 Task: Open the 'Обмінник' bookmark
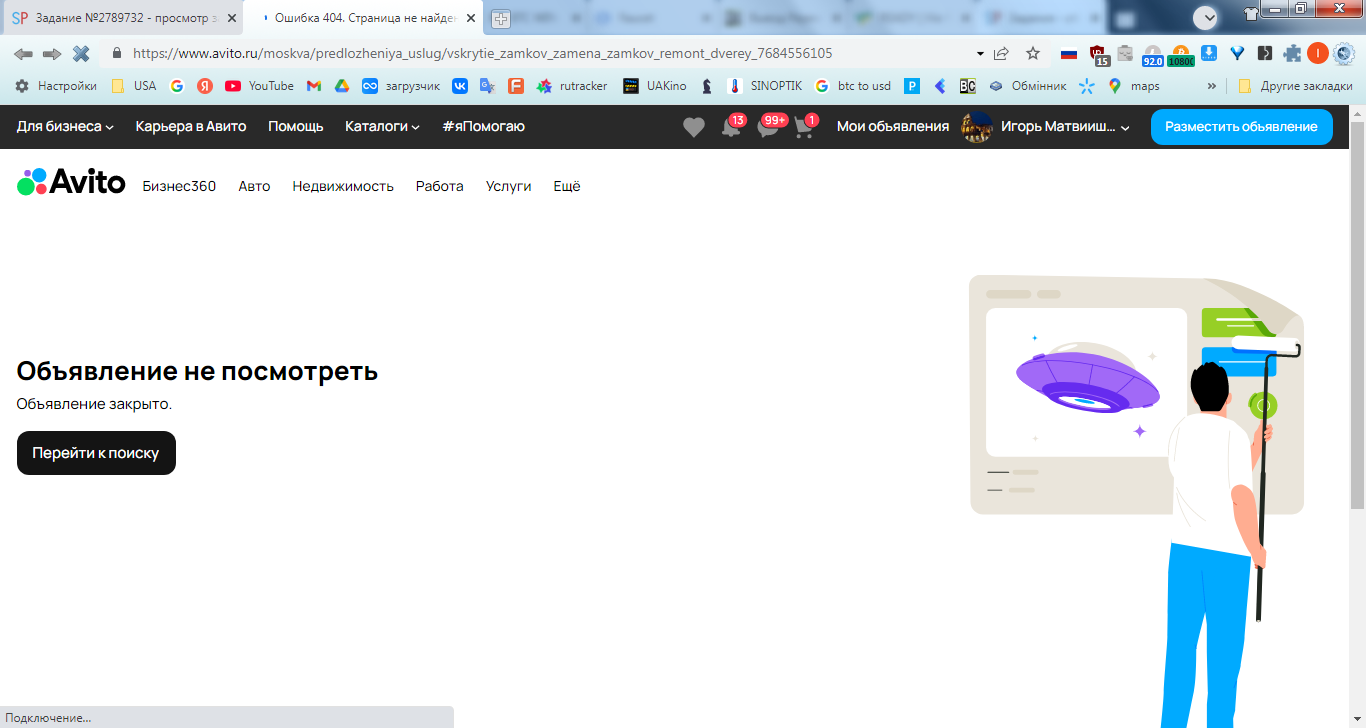tap(1027, 86)
